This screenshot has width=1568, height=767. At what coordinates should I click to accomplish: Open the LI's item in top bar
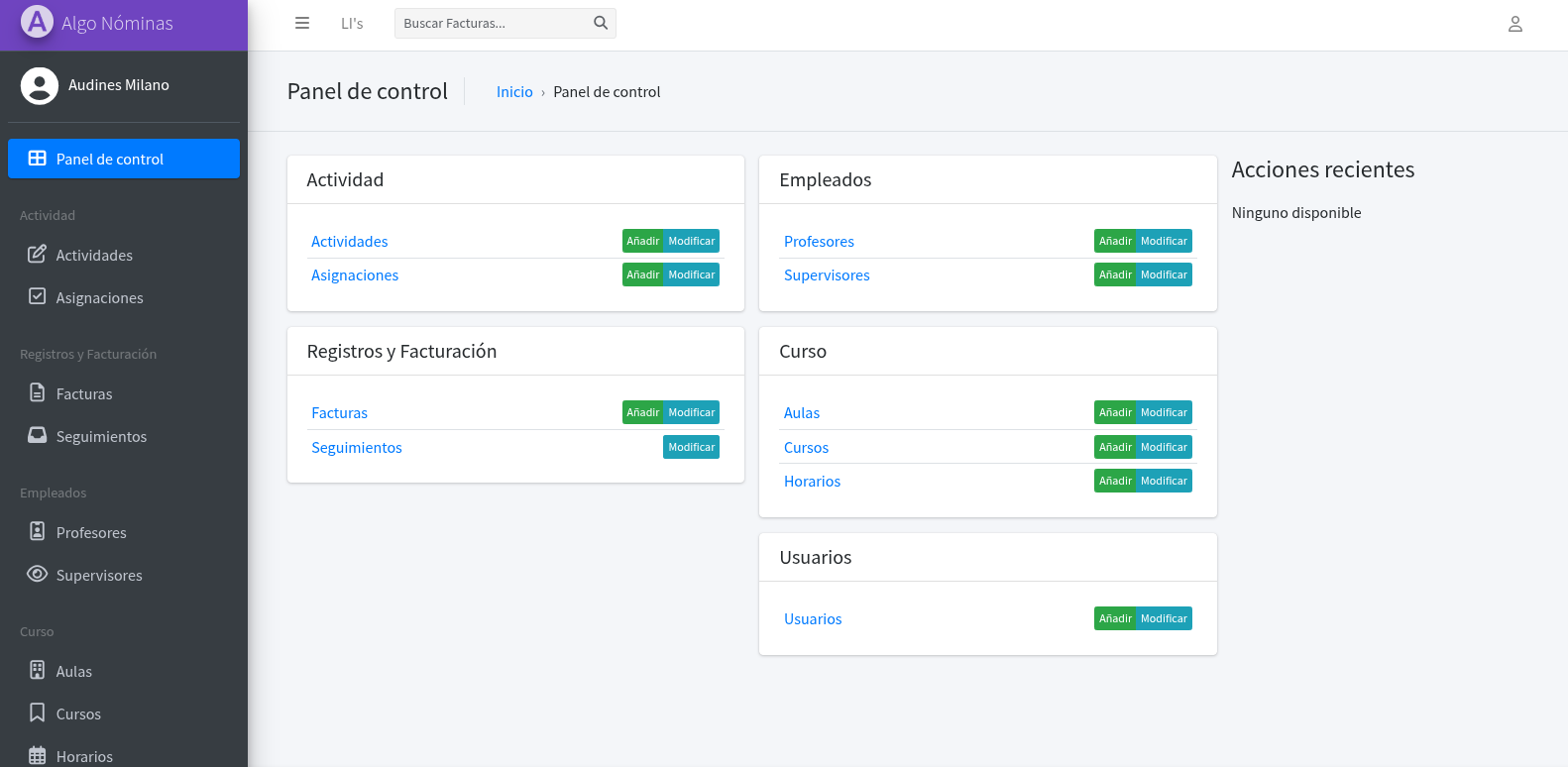coord(352,24)
